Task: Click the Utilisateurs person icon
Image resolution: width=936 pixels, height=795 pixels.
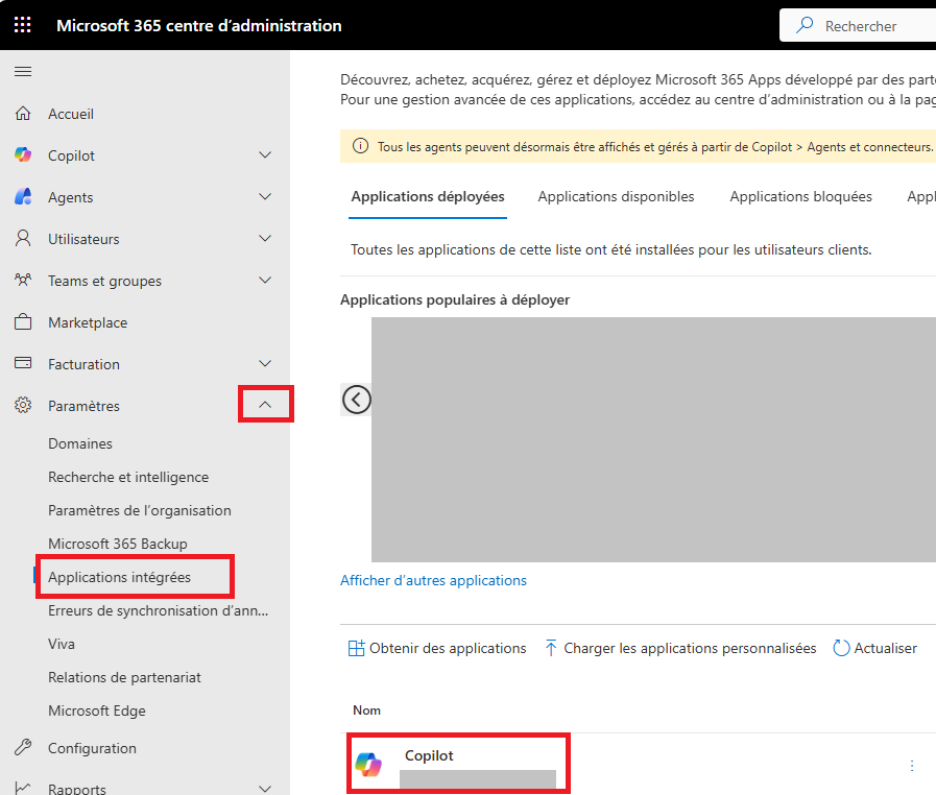Action: pyautogui.click(x=23, y=239)
